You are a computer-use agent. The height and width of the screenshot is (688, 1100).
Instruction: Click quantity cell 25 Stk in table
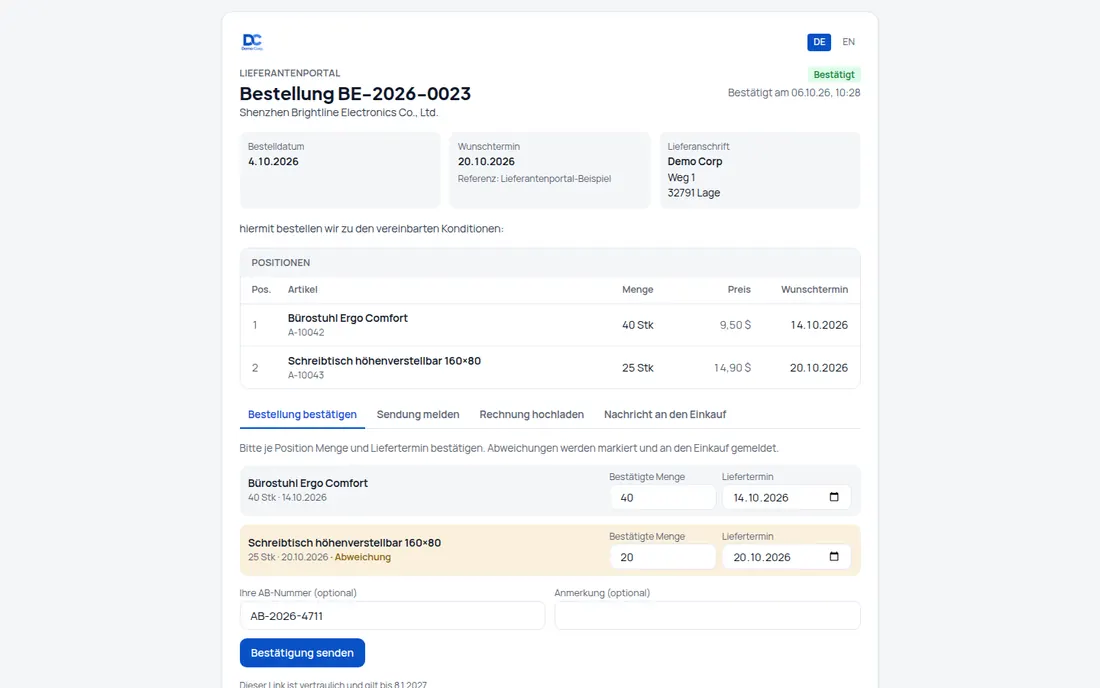point(637,367)
